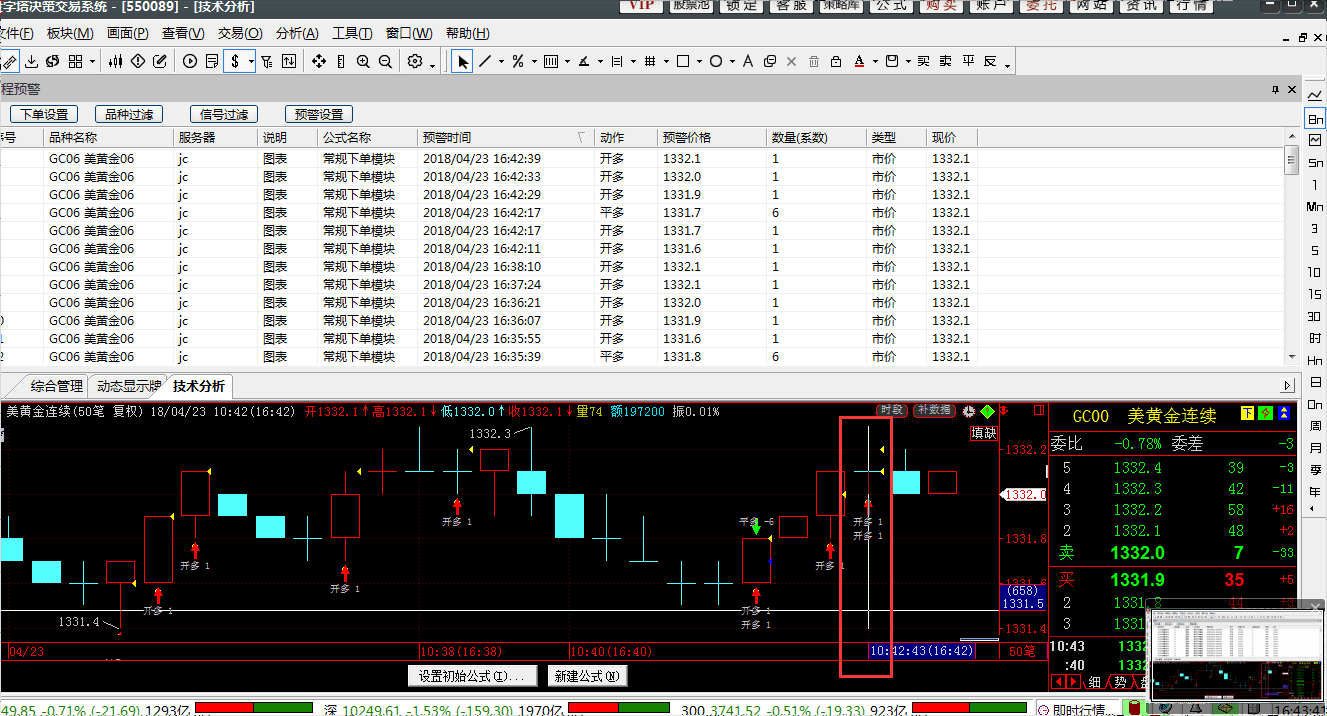
Task: Click the zoom out magnifier icon
Action: tap(385, 62)
